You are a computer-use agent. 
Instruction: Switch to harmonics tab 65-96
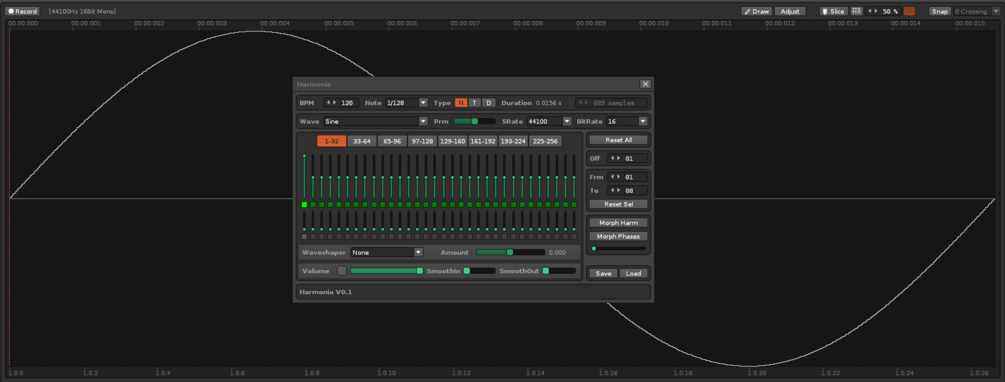(x=392, y=141)
